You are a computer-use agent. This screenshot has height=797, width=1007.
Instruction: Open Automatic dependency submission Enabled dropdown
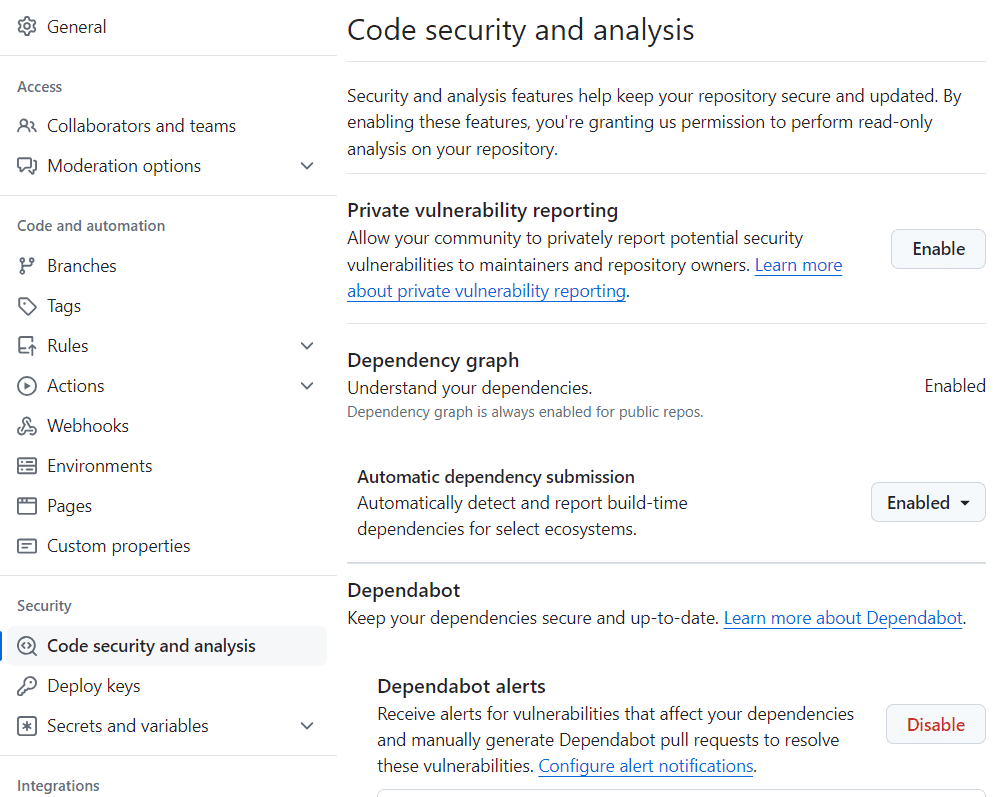927,502
